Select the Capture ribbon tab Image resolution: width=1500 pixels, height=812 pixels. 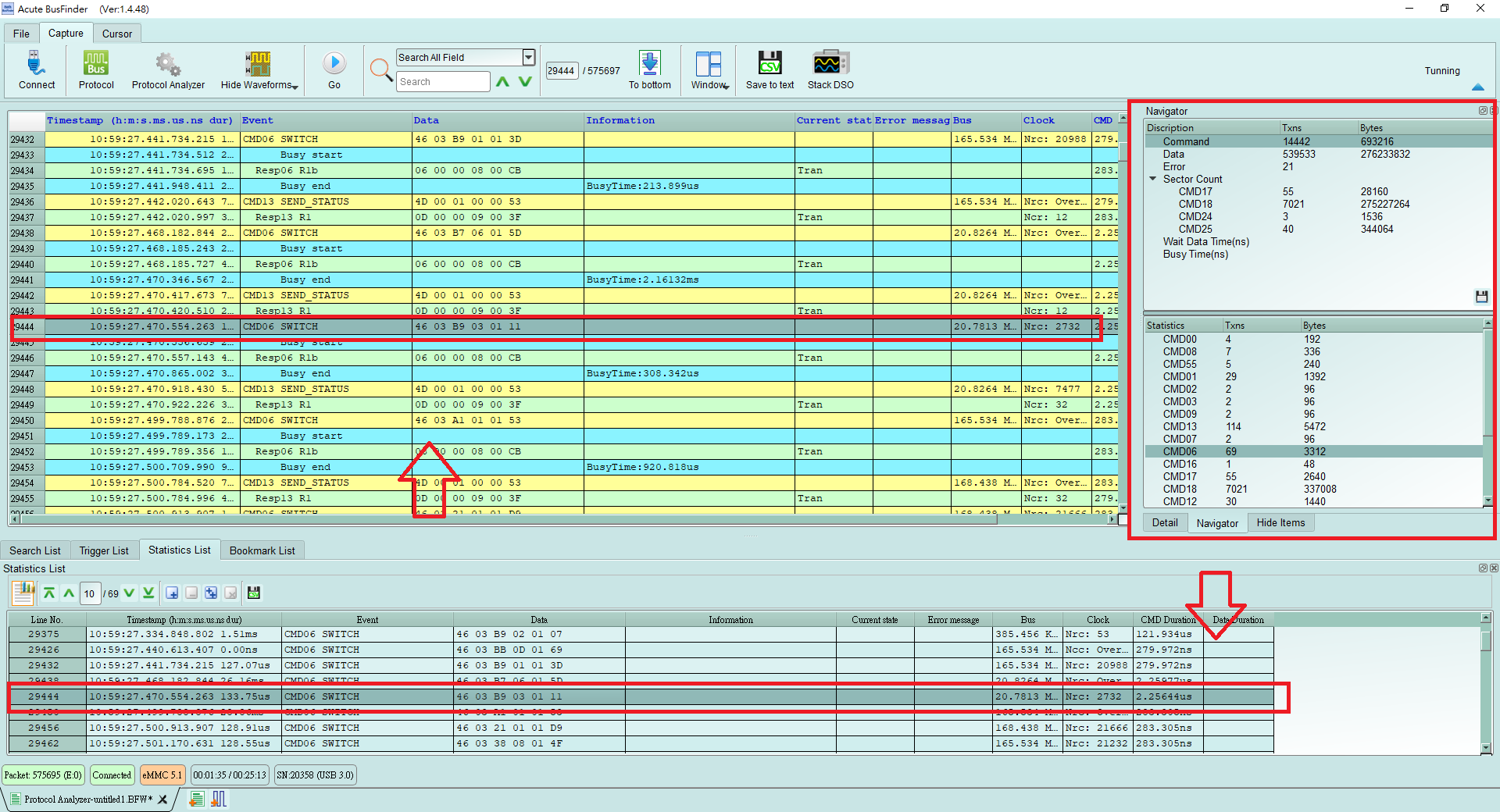click(x=66, y=33)
